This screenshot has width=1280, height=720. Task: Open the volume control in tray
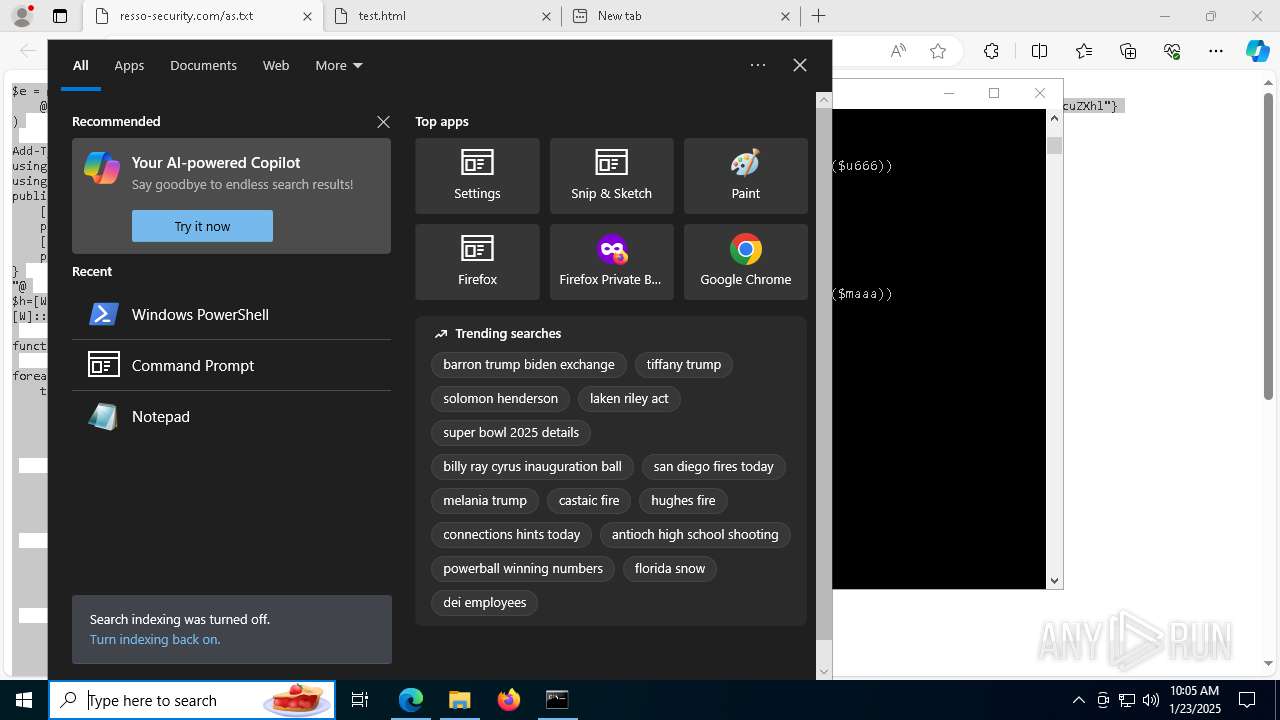(1150, 700)
